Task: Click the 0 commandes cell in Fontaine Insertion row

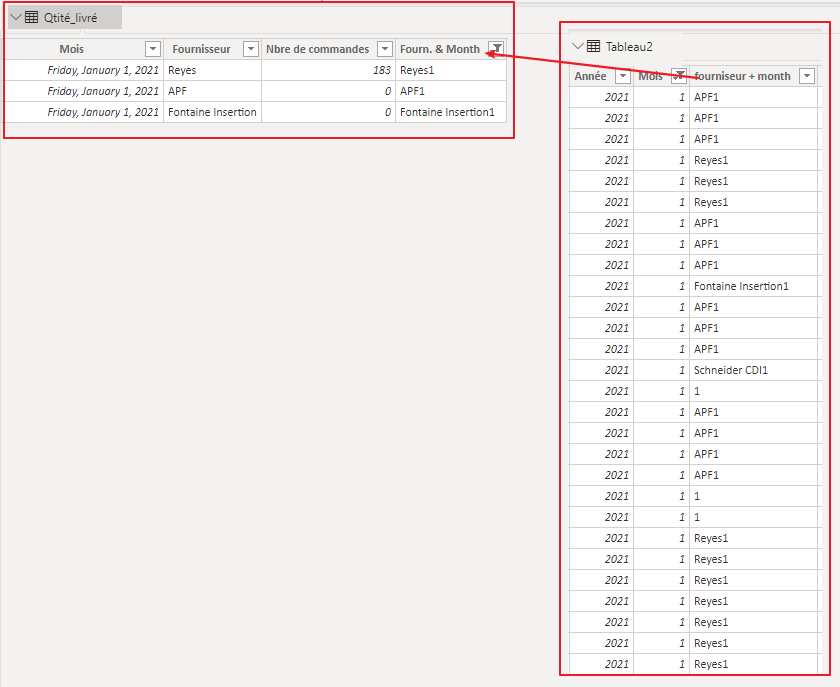Action: pyautogui.click(x=328, y=112)
